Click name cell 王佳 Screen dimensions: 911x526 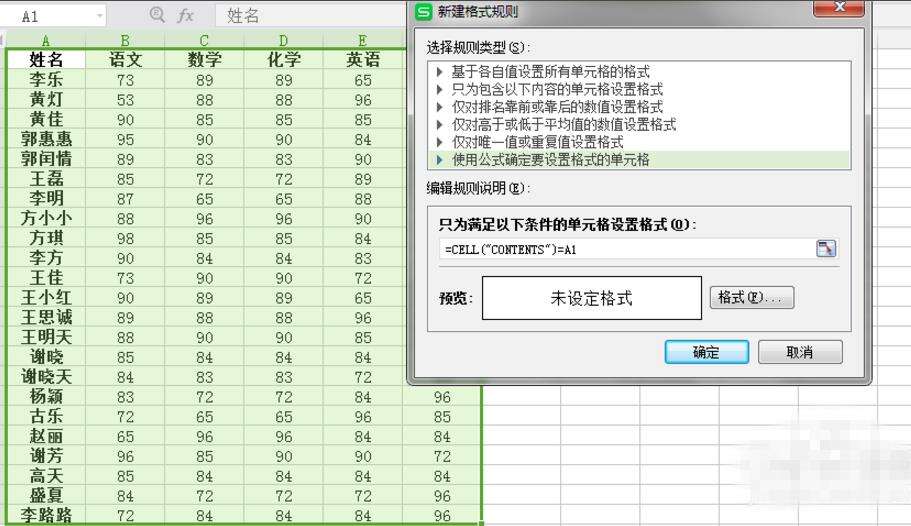click(46, 277)
